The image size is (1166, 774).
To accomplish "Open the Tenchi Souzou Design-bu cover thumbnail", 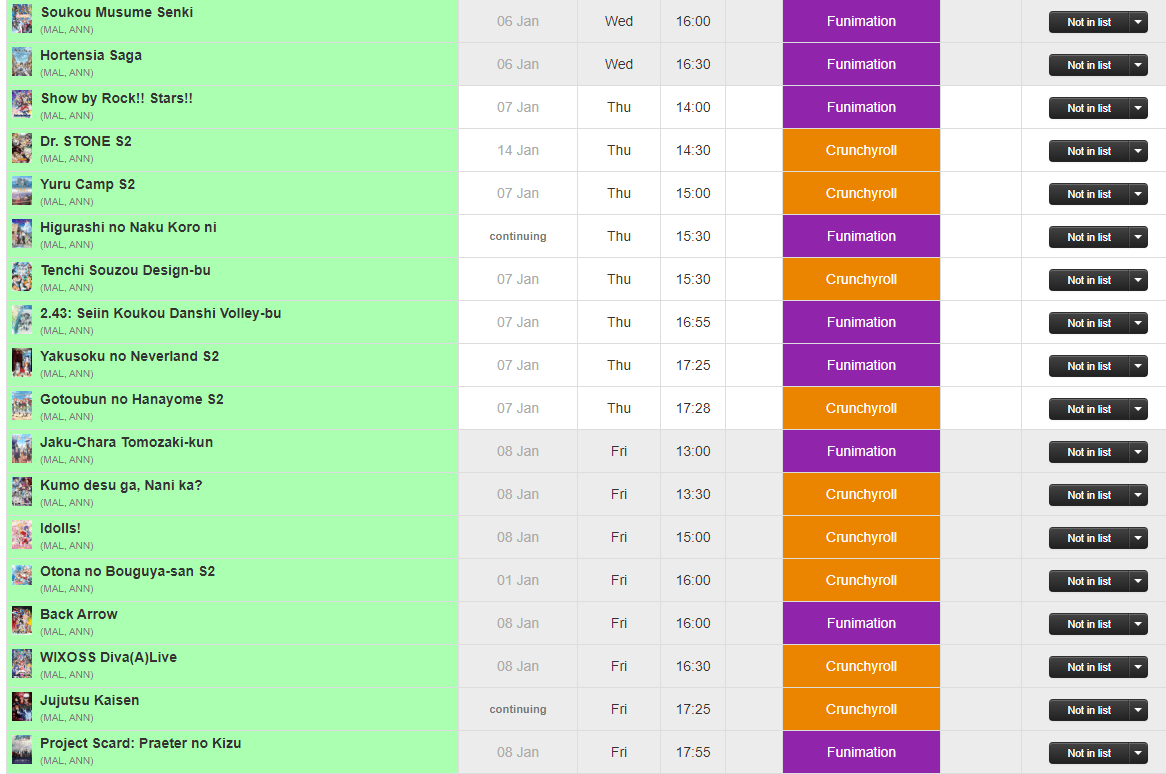I will pos(22,277).
